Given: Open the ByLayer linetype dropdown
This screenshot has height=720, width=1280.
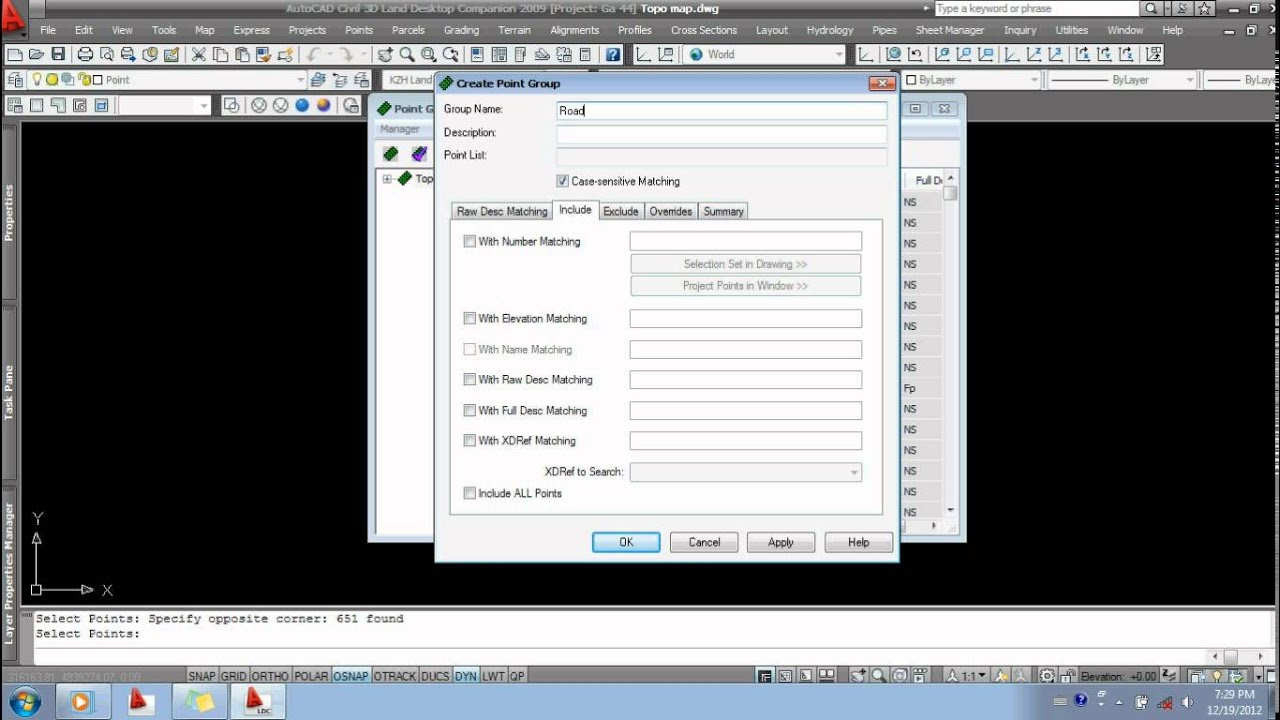Looking at the screenshot, I should [1190, 80].
